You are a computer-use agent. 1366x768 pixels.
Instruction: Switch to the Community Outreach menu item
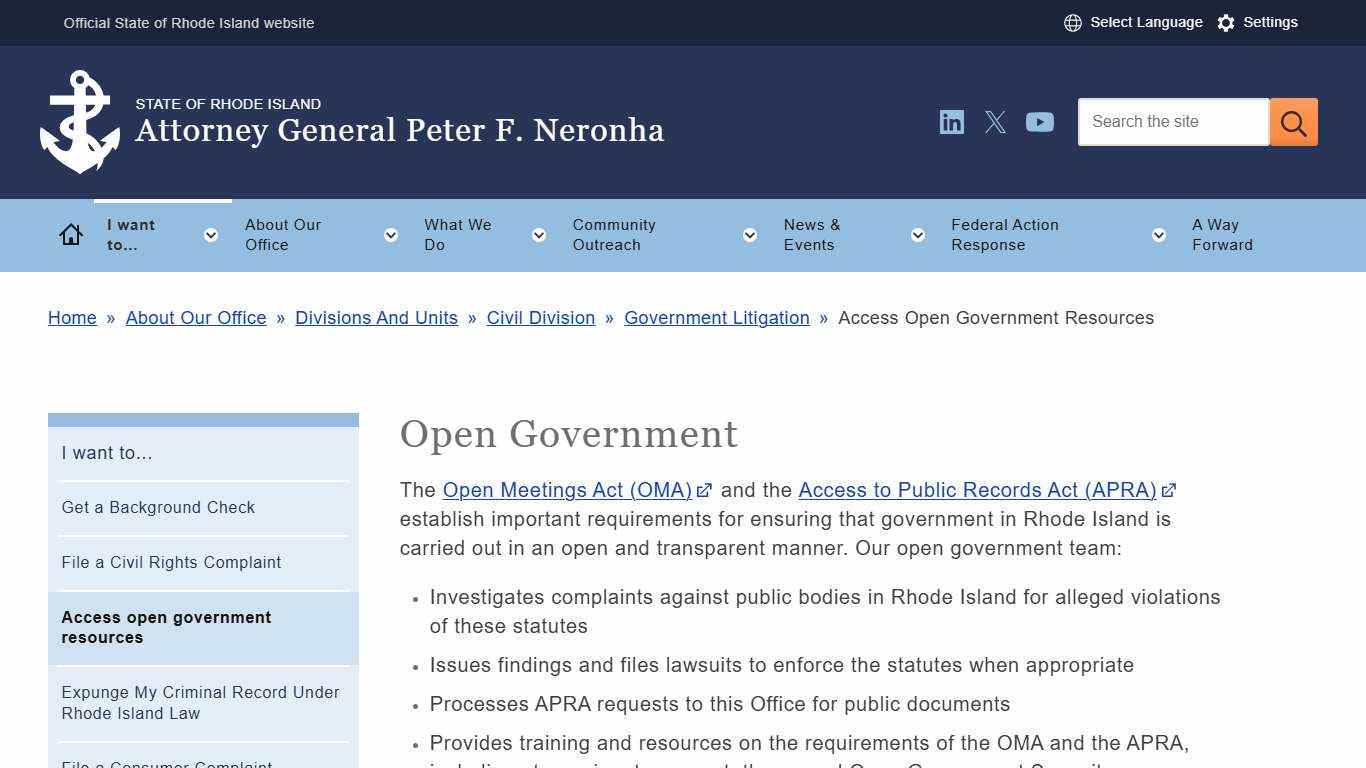coord(614,235)
